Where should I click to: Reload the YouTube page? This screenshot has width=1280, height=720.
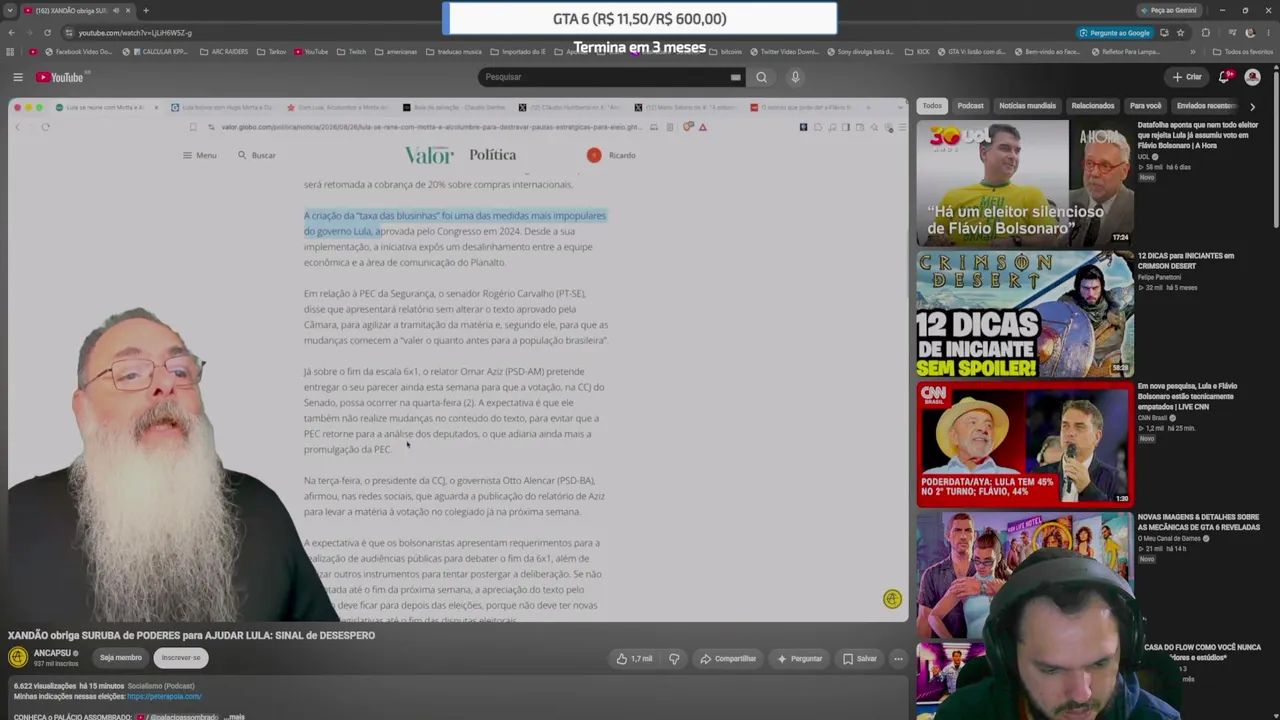[48, 33]
